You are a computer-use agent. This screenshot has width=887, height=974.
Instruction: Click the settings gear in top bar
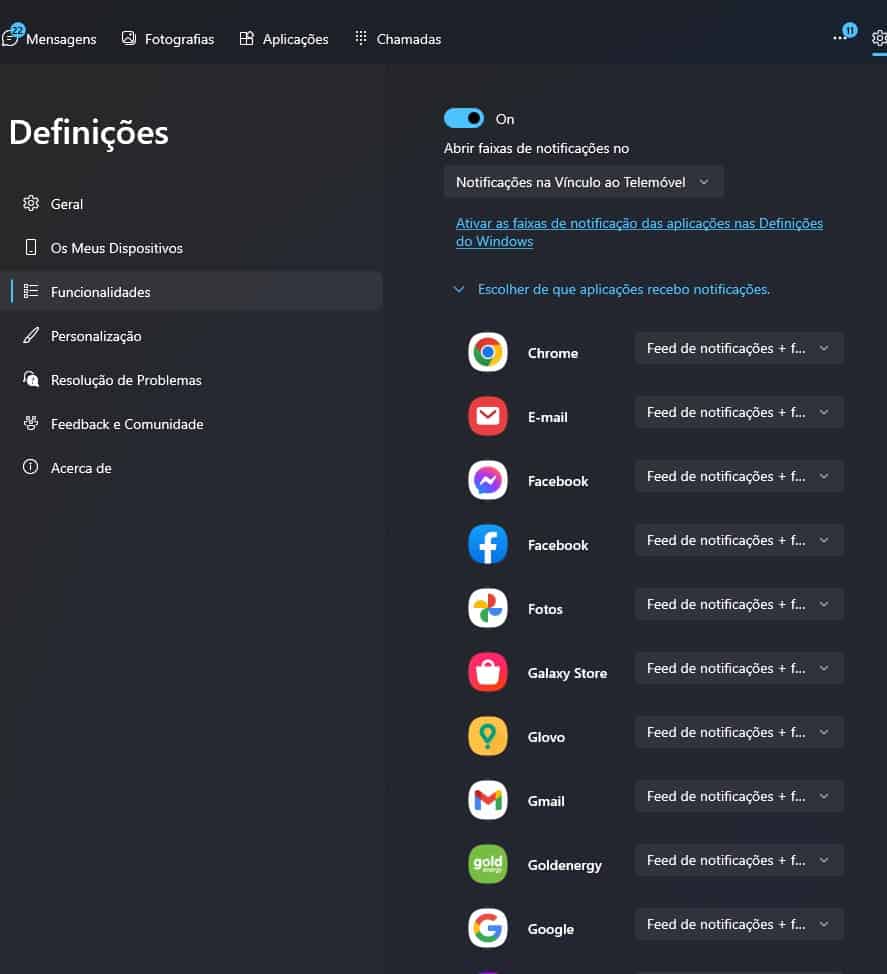pyautogui.click(x=880, y=38)
